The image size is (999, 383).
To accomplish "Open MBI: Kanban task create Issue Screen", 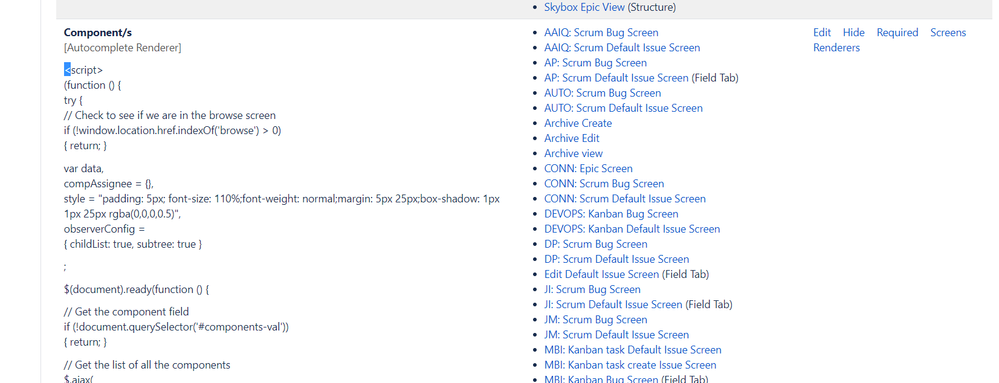I will point(630,365).
